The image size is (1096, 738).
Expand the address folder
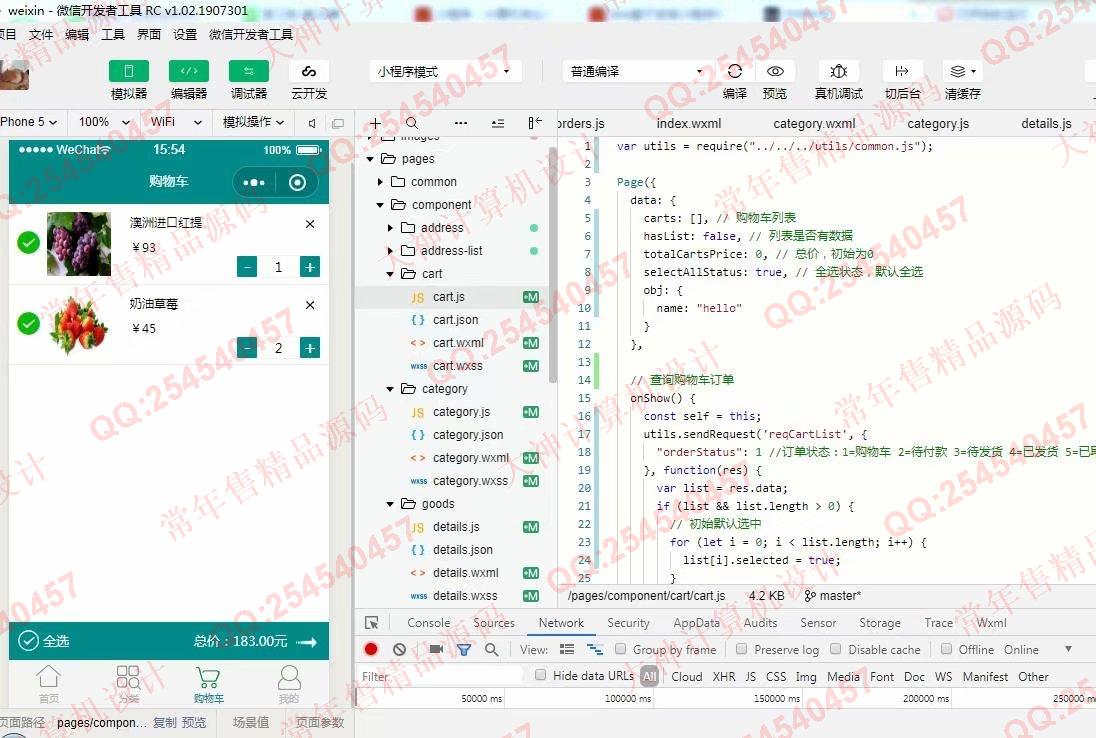pos(390,228)
